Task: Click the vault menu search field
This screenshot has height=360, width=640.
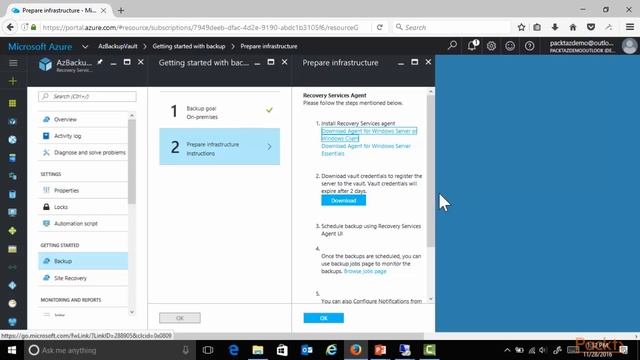Action: tap(87, 96)
